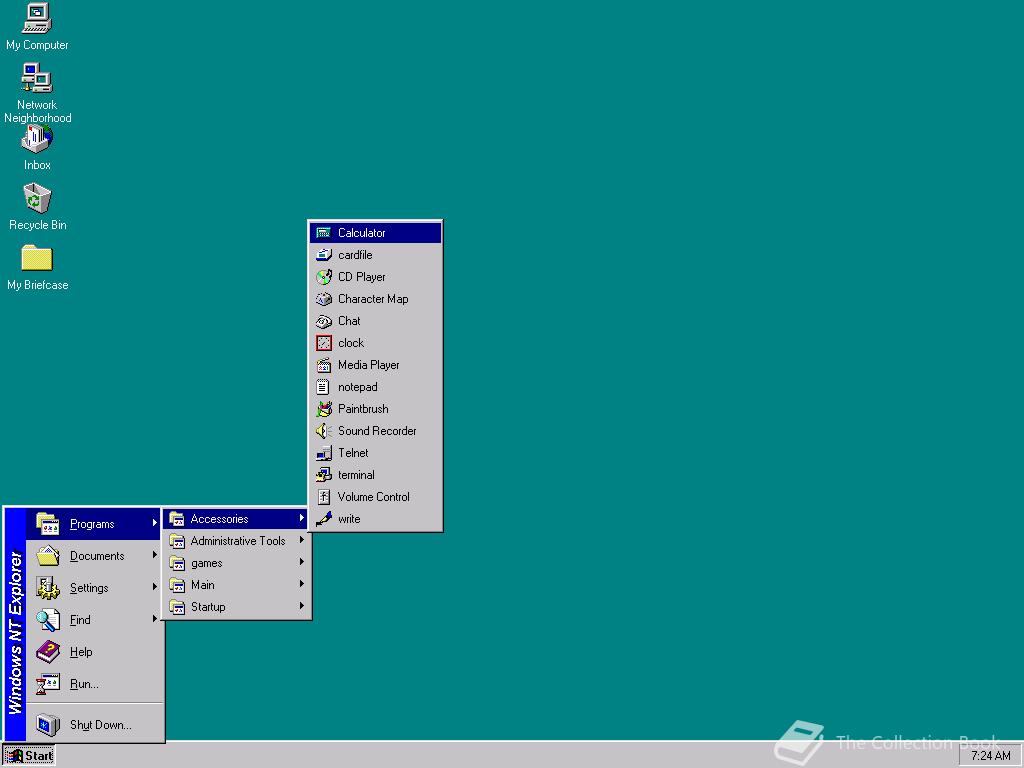Viewport: 1024px width, 768px height.
Task: Launch Character Map from its label
Action: (x=373, y=299)
